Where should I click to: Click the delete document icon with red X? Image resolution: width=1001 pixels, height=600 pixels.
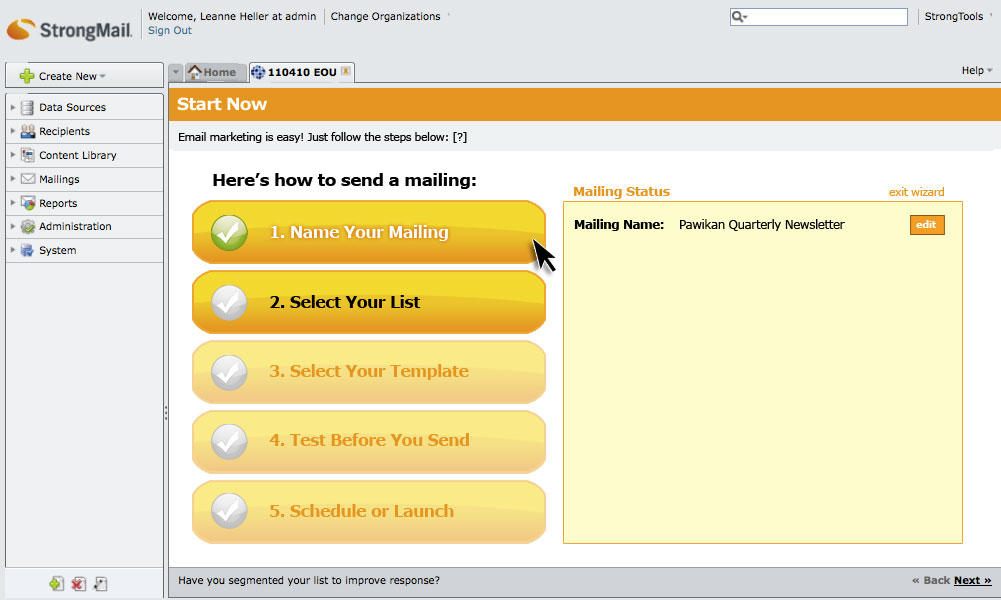coord(78,584)
